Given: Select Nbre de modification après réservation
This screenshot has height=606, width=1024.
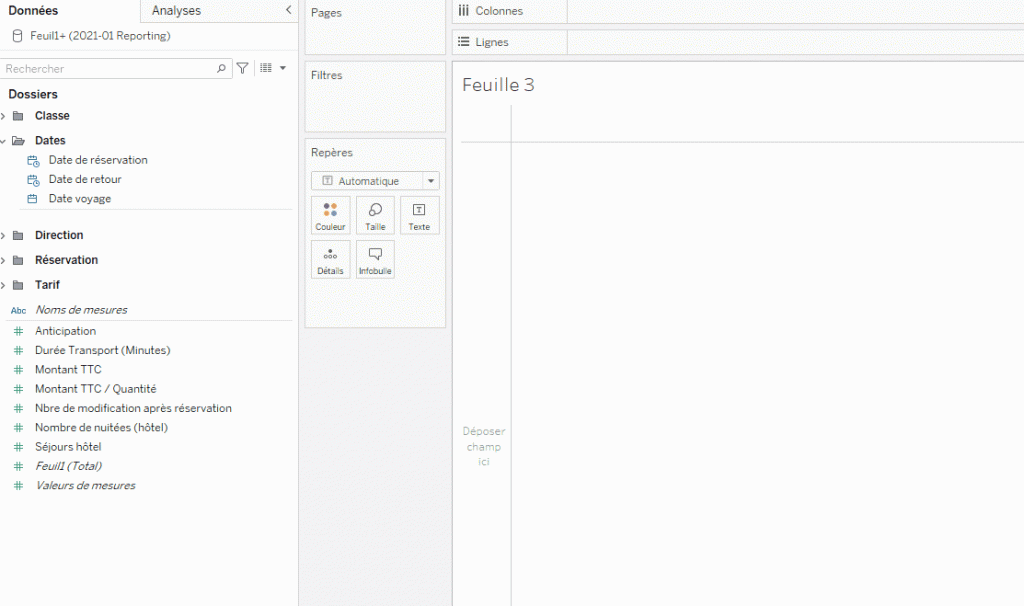Looking at the screenshot, I should 133,408.
